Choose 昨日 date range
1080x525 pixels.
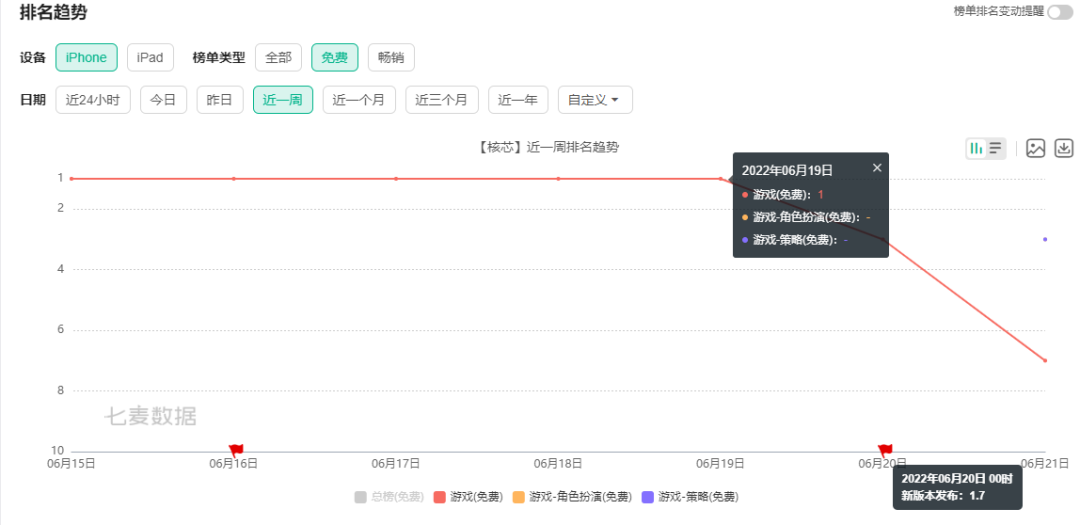coord(220,100)
